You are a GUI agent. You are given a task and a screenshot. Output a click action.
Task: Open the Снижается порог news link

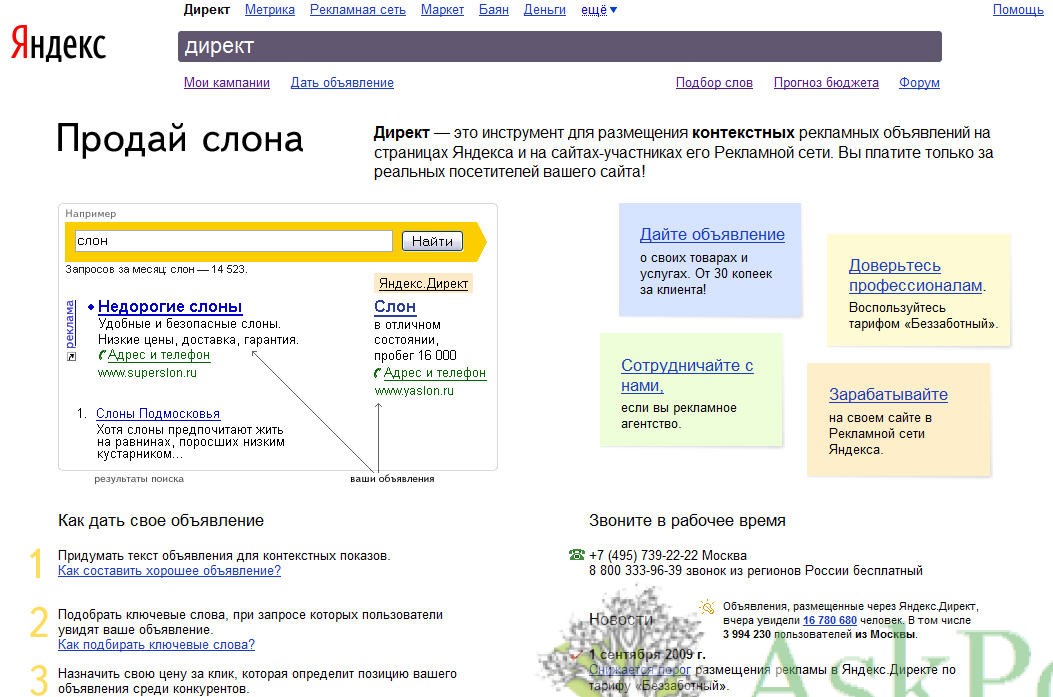click(640, 669)
